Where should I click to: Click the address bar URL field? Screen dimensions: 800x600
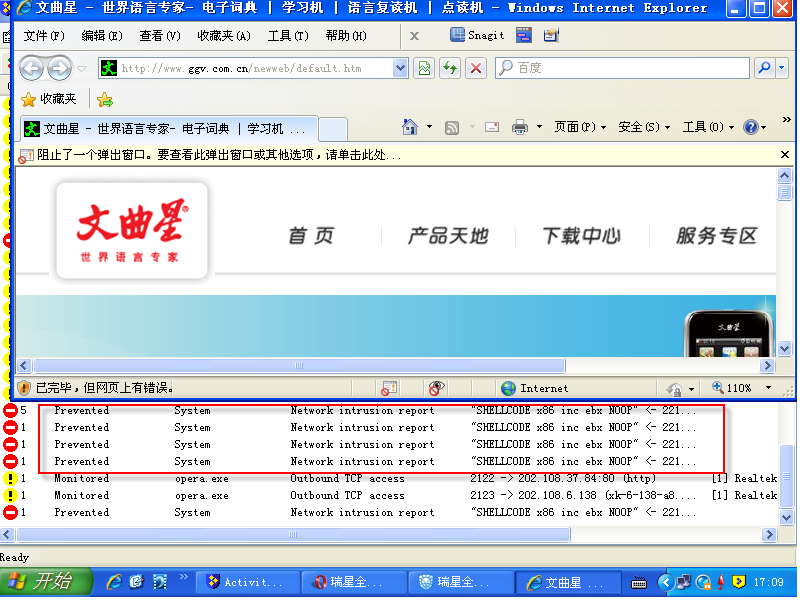click(246, 68)
